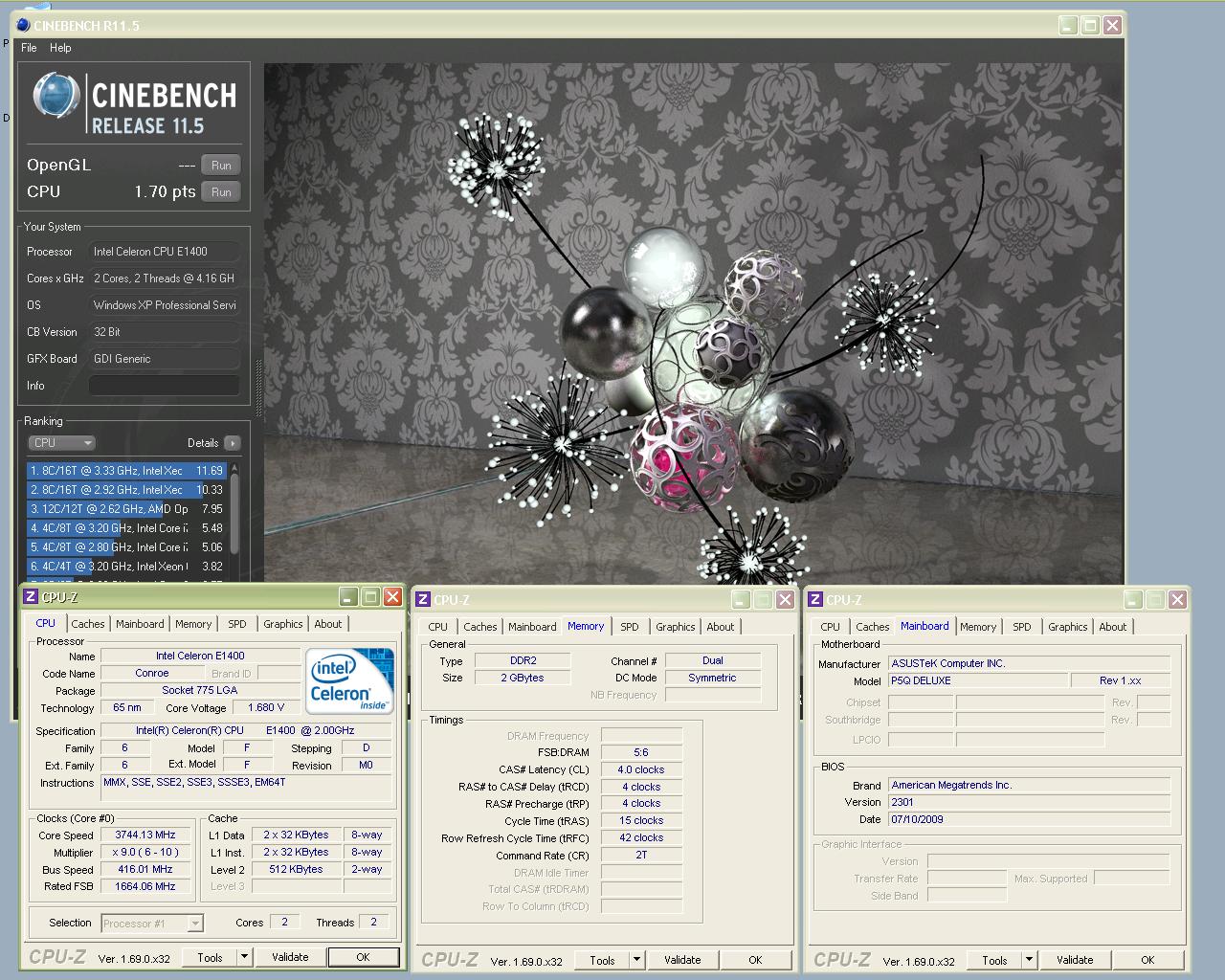Select ranking row 8C/16T @ 2.92 GHz
Image resolution: width=1225 pixels, height=980 pixels.
click(x=126, y=490)
